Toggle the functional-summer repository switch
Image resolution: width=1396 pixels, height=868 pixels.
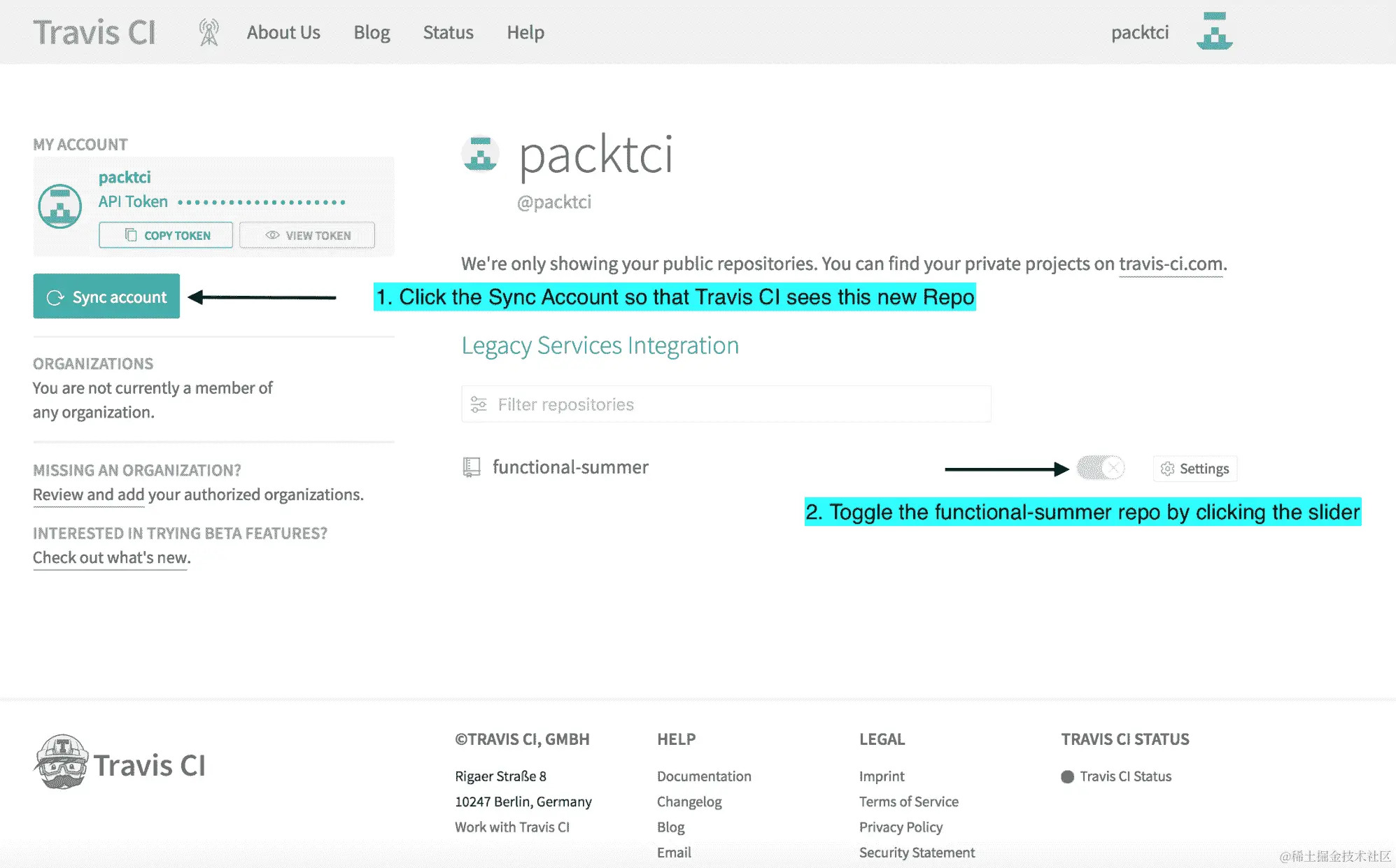pos(1100,467)
